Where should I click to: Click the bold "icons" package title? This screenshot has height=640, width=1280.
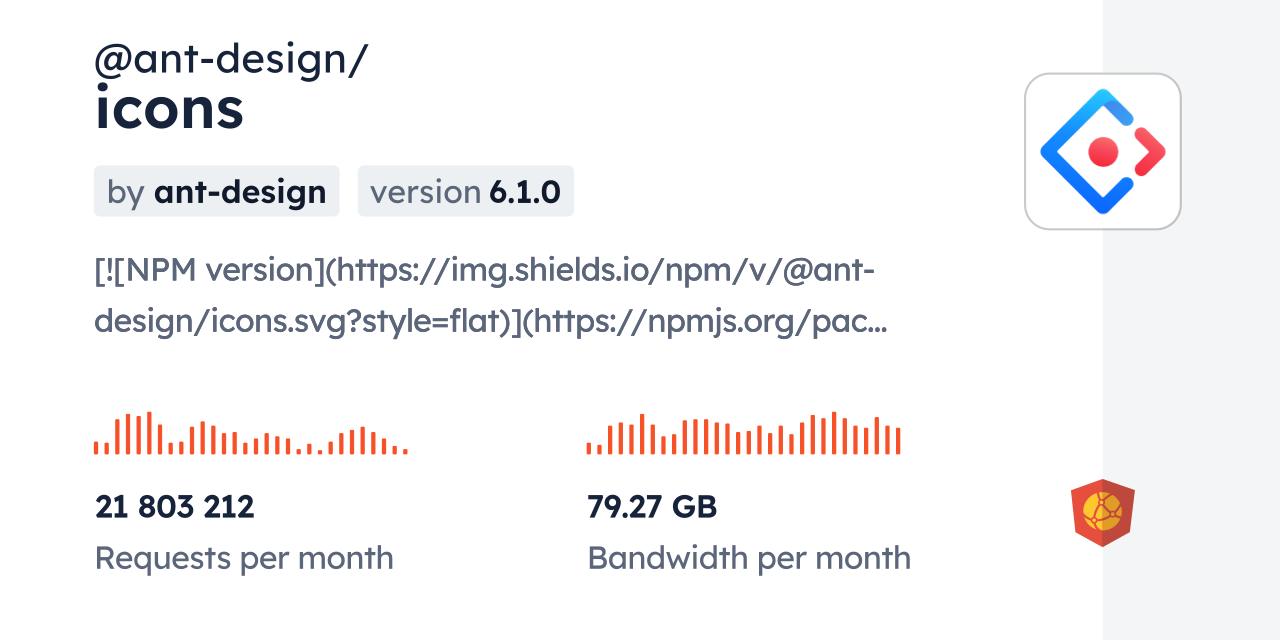(170, 110)
